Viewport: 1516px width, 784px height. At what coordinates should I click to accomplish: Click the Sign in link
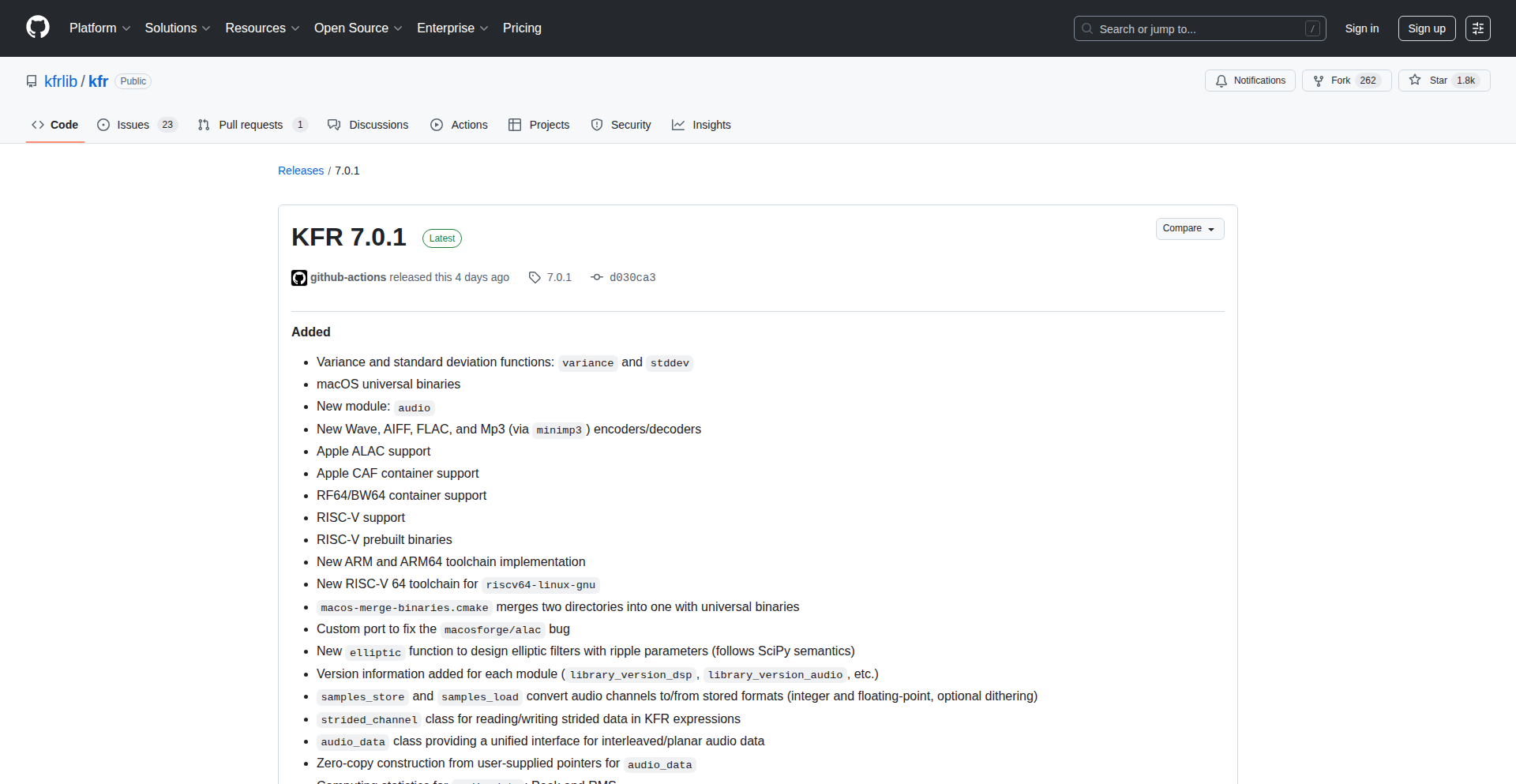(1362, 28)
